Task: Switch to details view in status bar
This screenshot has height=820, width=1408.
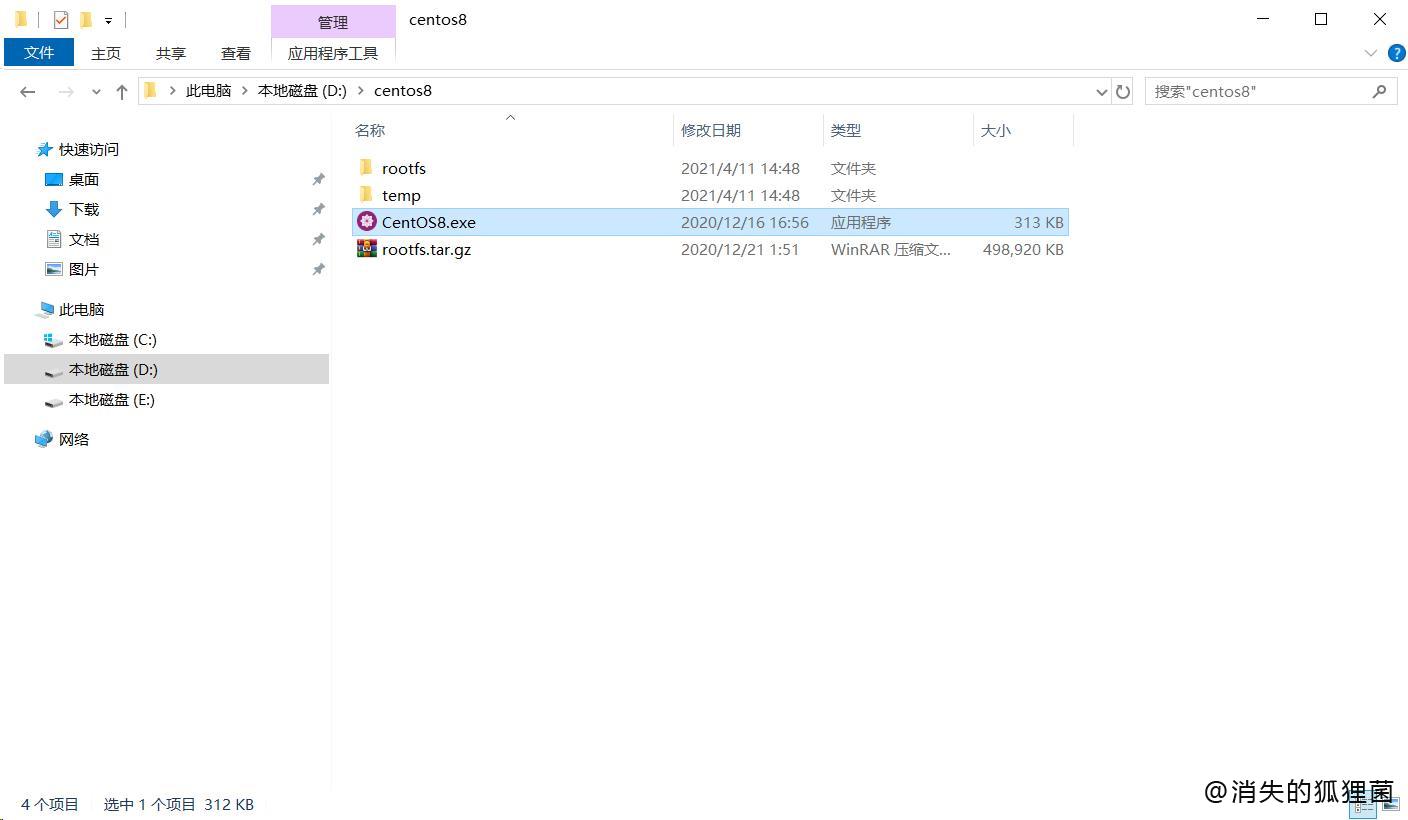Action: pyautogui.click(x=1363, y=805)
